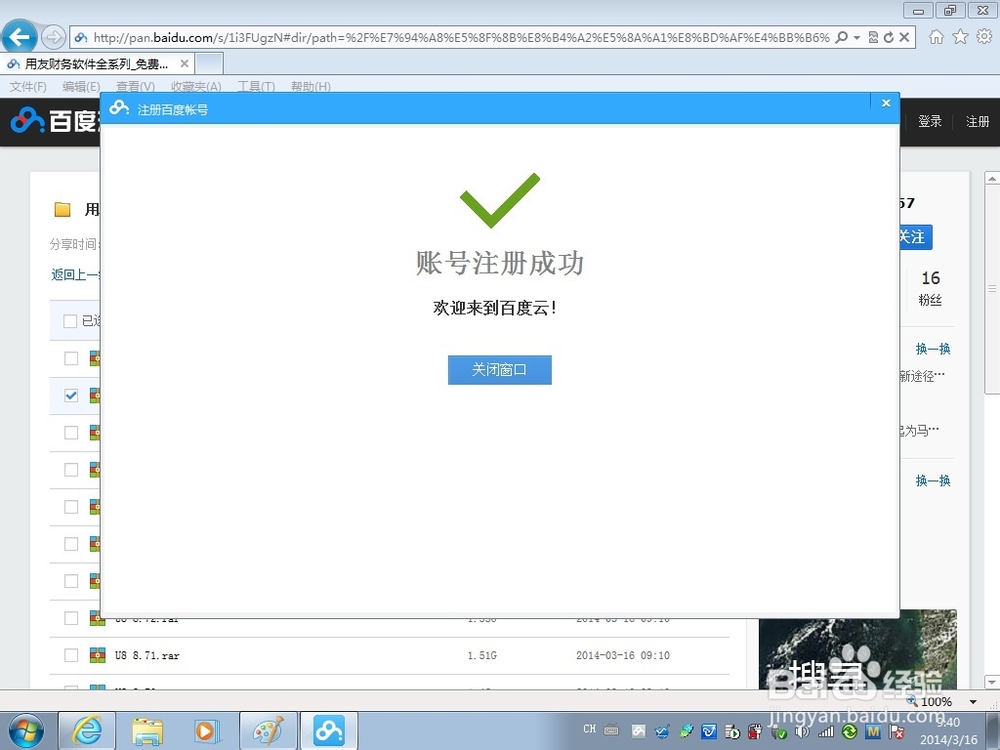Open the 收藏夹(A) menu
1000x750 pixels.
pyautogui.click(x=196, y=86)
